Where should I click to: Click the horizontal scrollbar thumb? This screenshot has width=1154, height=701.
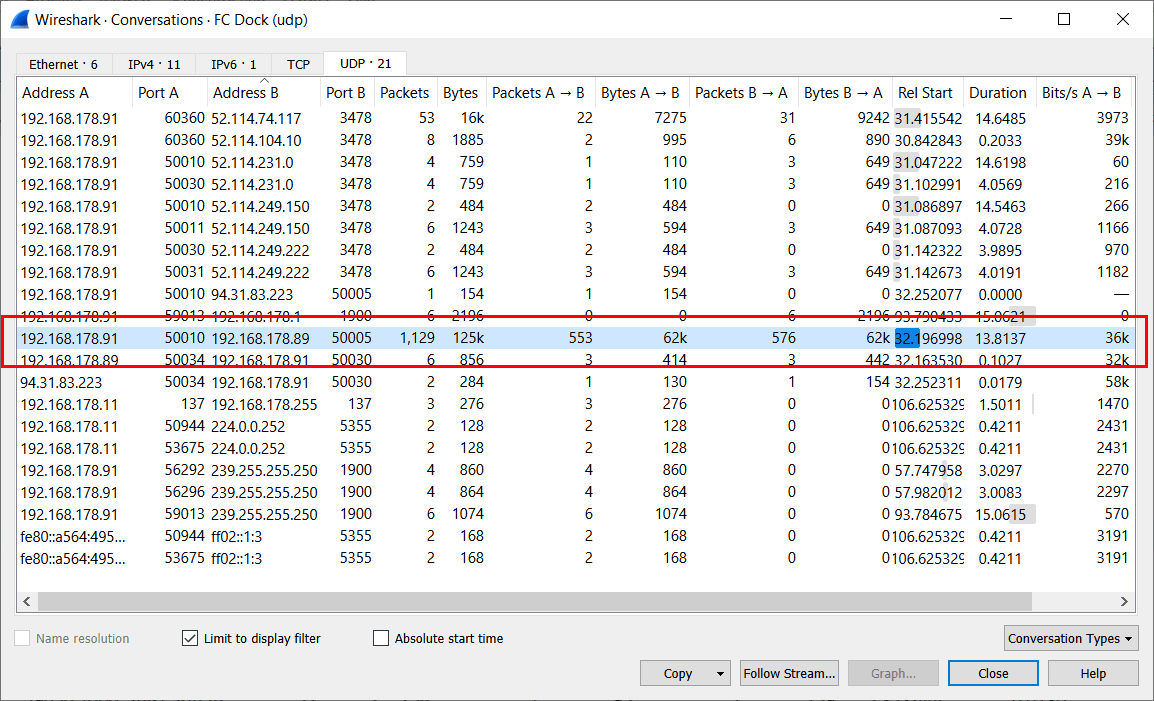(x=535, y=602)
